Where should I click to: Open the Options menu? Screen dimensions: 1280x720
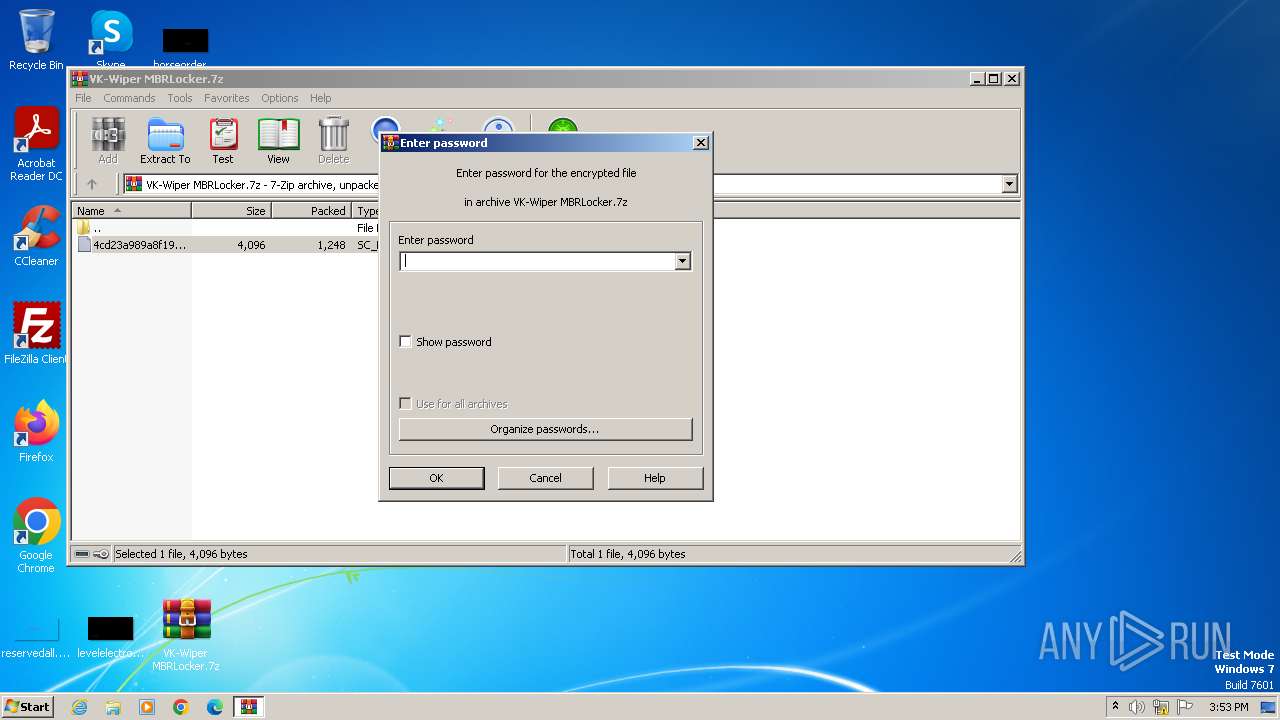(x=280, y=98)
